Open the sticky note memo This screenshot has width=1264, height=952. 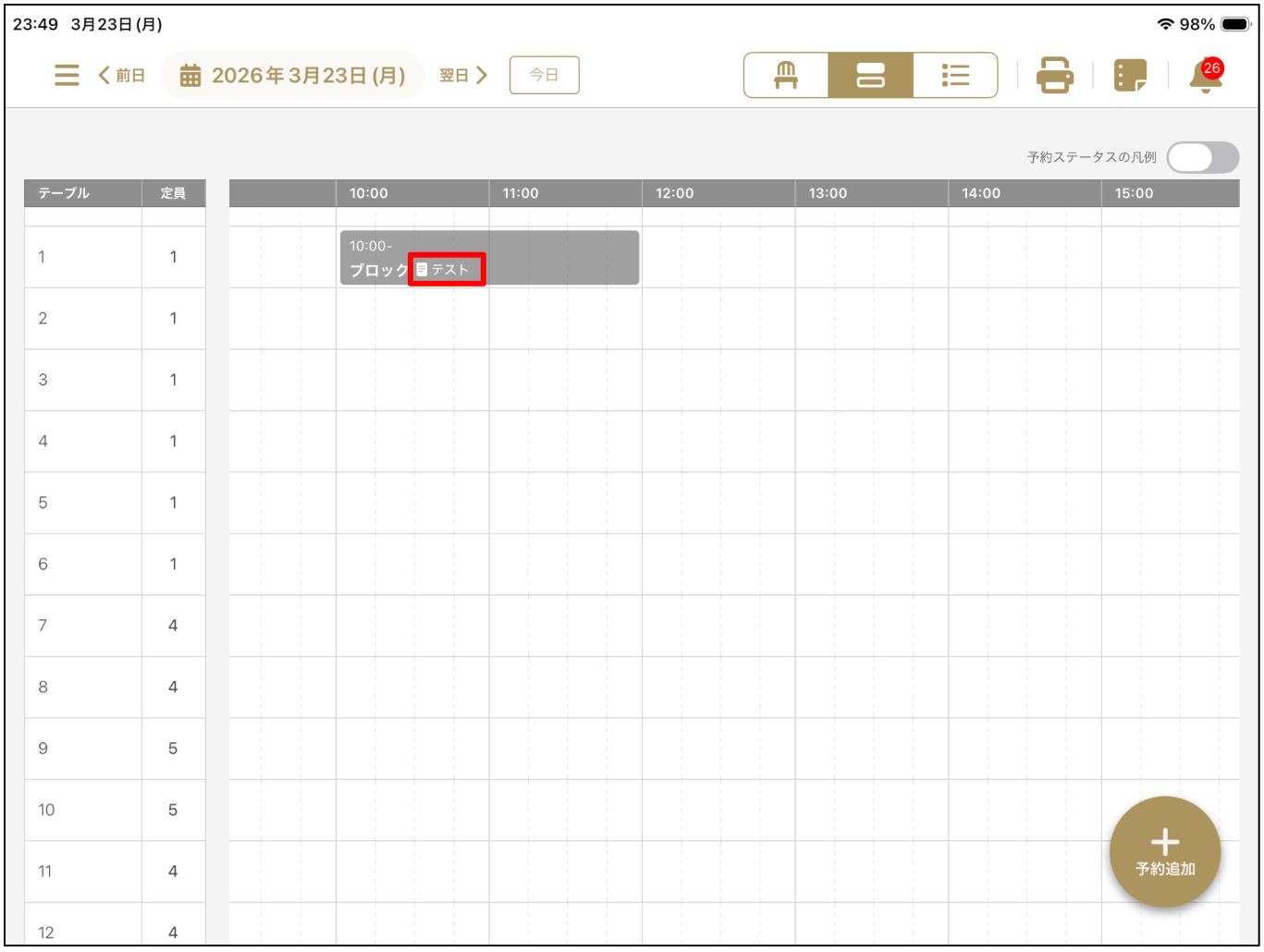[1130, 75]
